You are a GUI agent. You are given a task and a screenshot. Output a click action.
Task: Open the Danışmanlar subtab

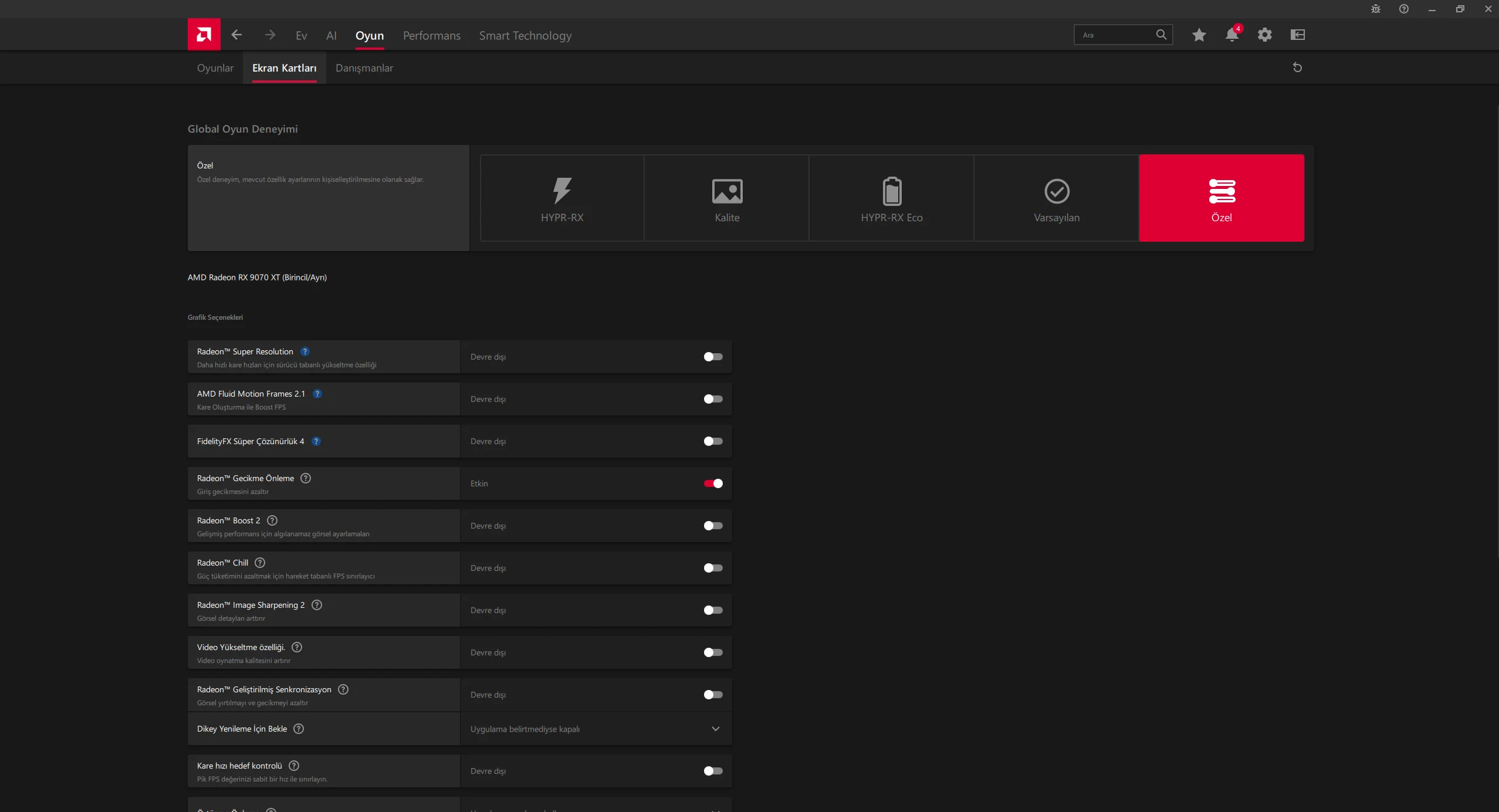click(364, 68)
